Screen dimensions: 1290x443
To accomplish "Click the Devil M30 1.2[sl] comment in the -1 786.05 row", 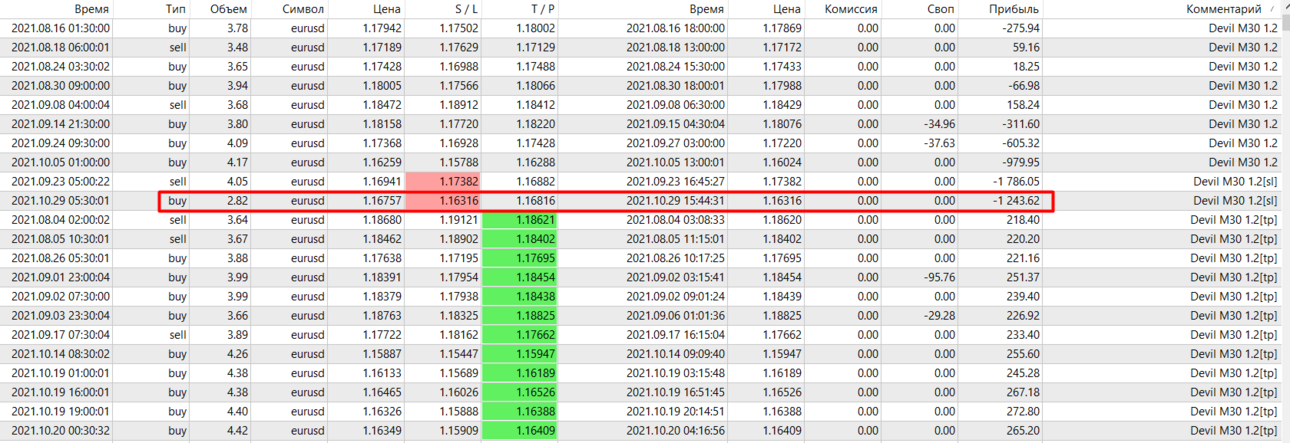I will (x=1235, y=181).
